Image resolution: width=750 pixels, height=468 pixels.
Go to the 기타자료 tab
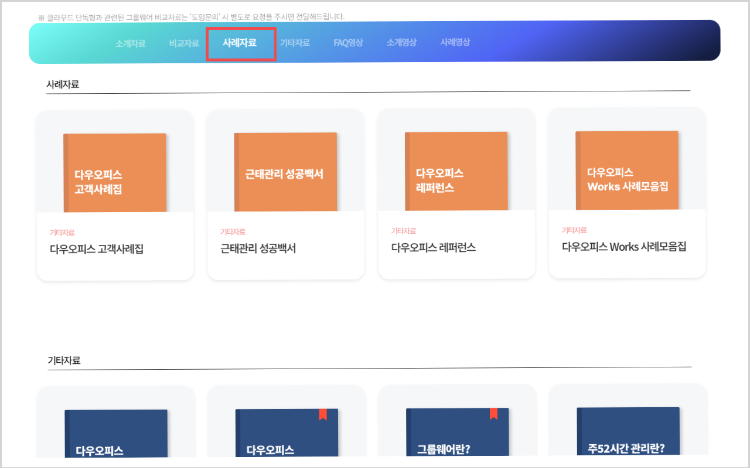295,43
